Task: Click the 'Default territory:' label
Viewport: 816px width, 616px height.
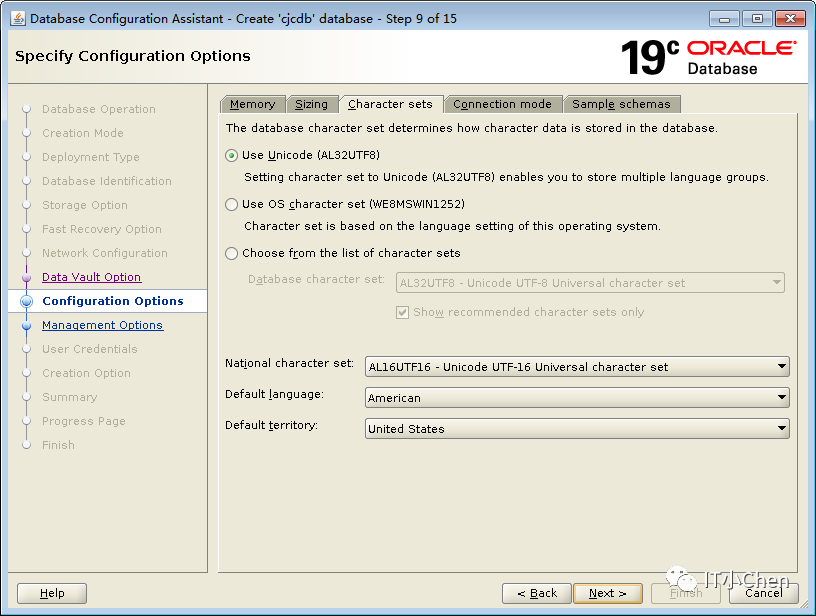Action: [271, 425]
